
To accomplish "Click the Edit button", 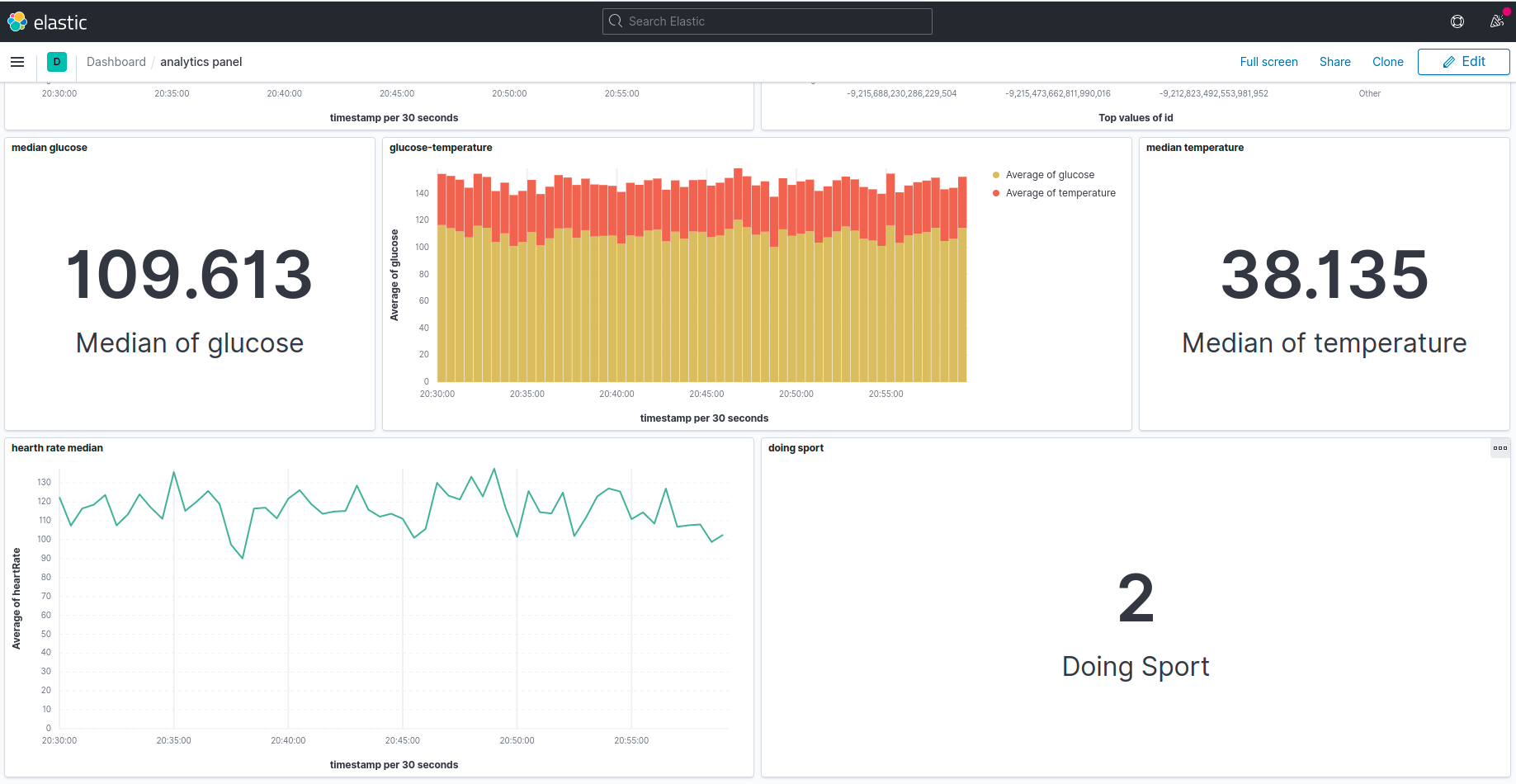I will coord(1463,62).
